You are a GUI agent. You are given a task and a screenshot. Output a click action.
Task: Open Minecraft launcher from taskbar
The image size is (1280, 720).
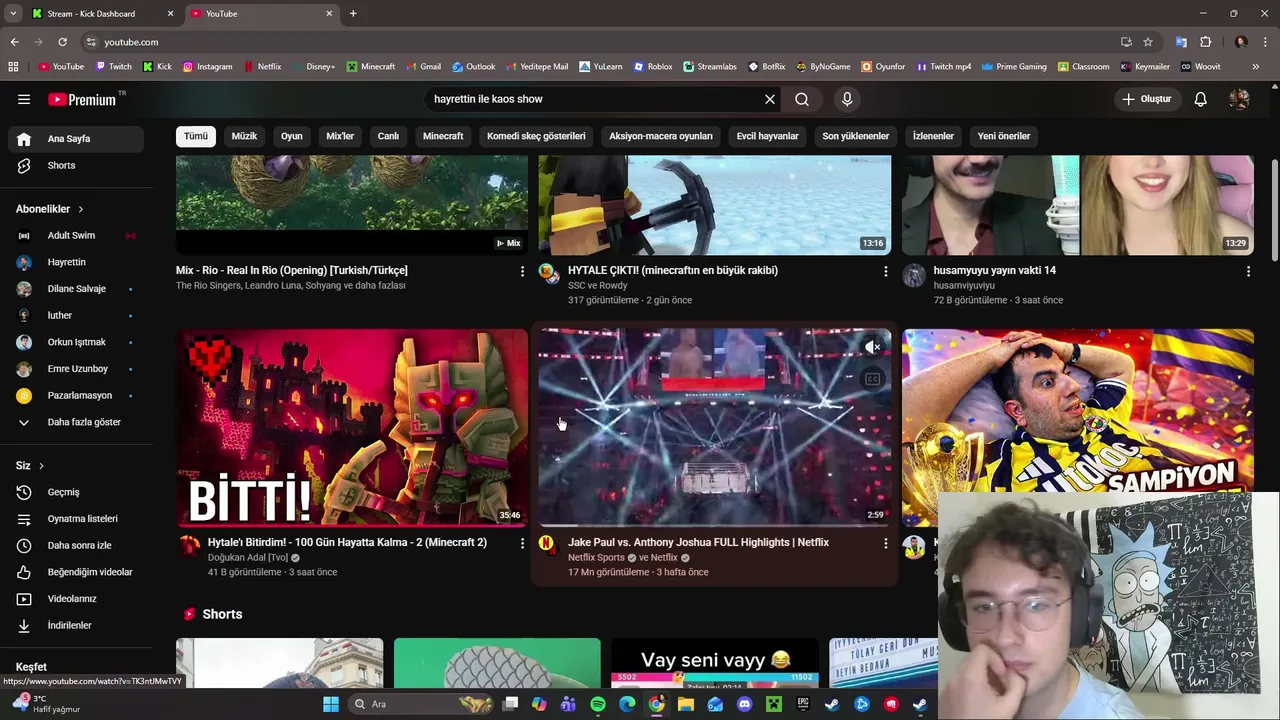pos(773,704)
